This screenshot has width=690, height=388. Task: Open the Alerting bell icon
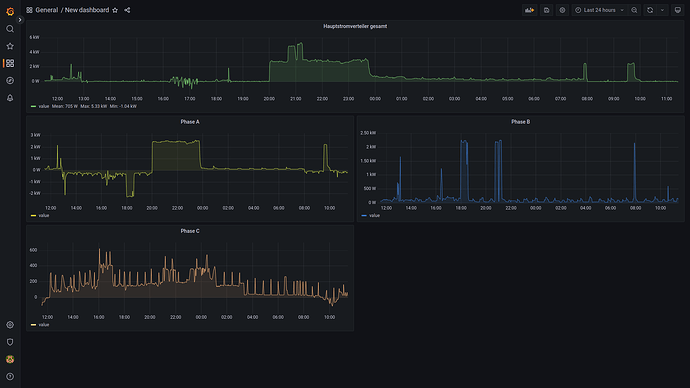pos(10,98)
